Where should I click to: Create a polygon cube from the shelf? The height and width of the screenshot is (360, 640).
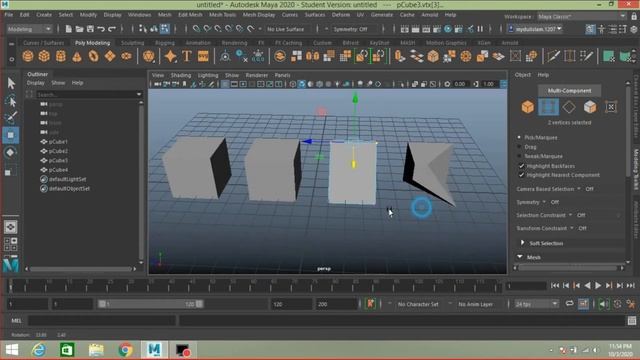(44, 56)
